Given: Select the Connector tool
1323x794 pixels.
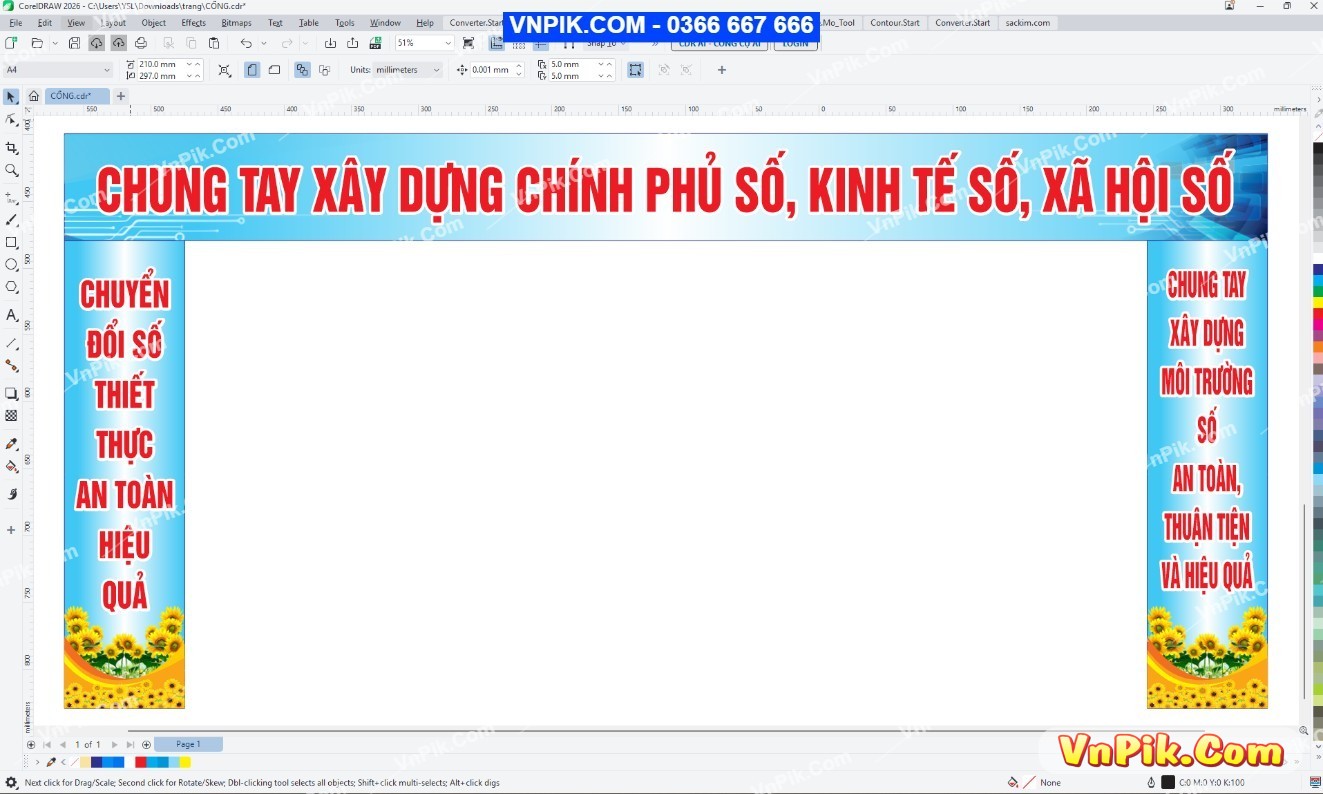Looking at the screenshot, I should (11, 366).
